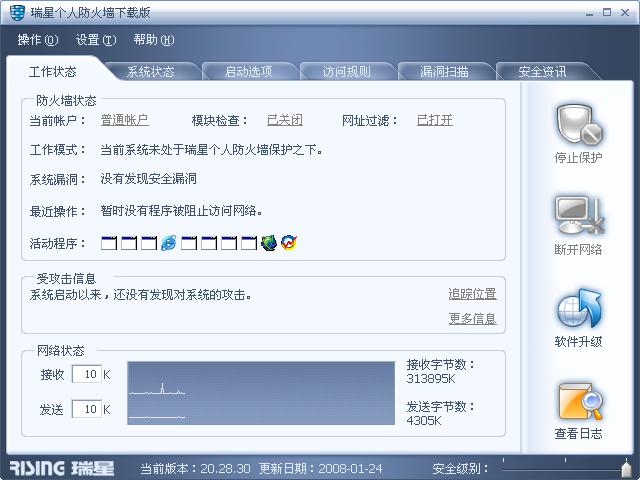
Task: Select the 工作状态 tab
Action: click(53, 72)
